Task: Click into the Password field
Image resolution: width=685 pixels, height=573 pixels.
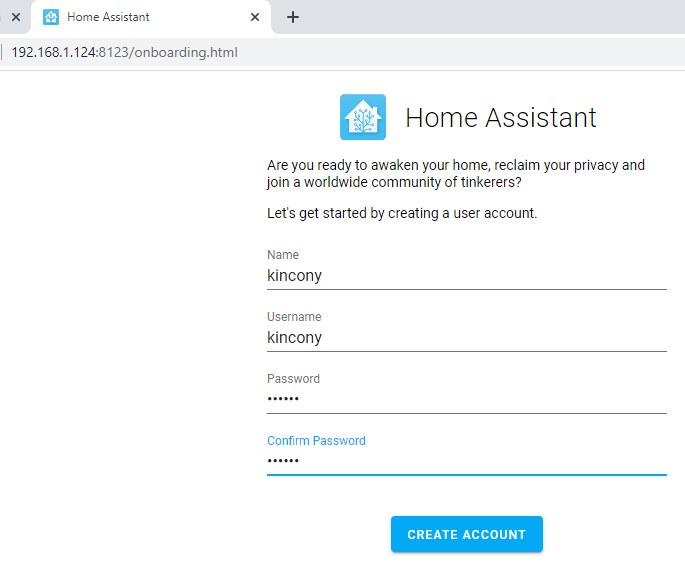Action: click(x=466, y=400)
